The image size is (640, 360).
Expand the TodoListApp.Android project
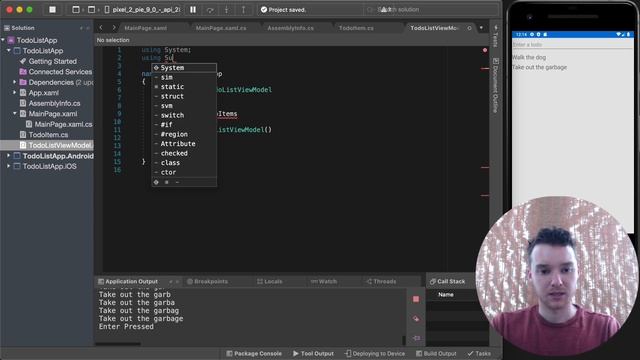click(9, 156)
